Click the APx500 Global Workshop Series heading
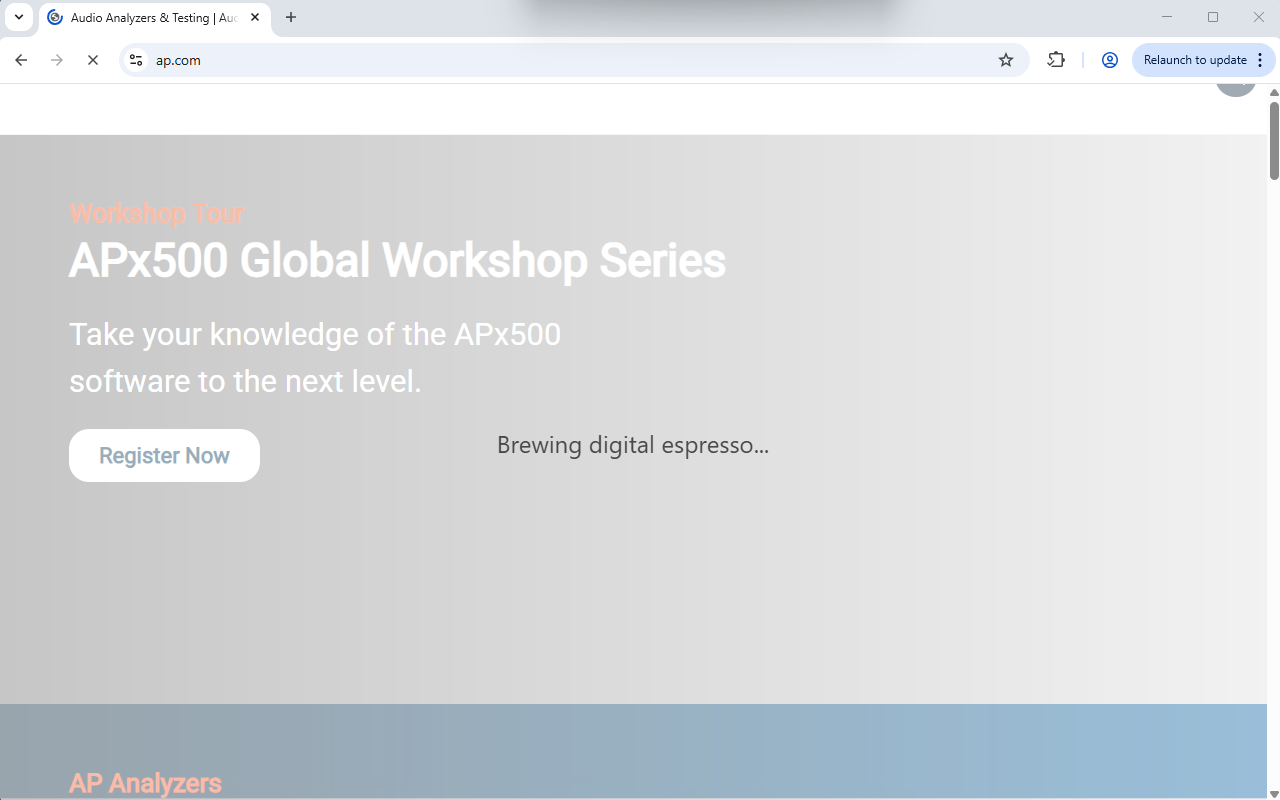Image resolution: width=1280 pixels, height=800 pixels. [397, 261]
